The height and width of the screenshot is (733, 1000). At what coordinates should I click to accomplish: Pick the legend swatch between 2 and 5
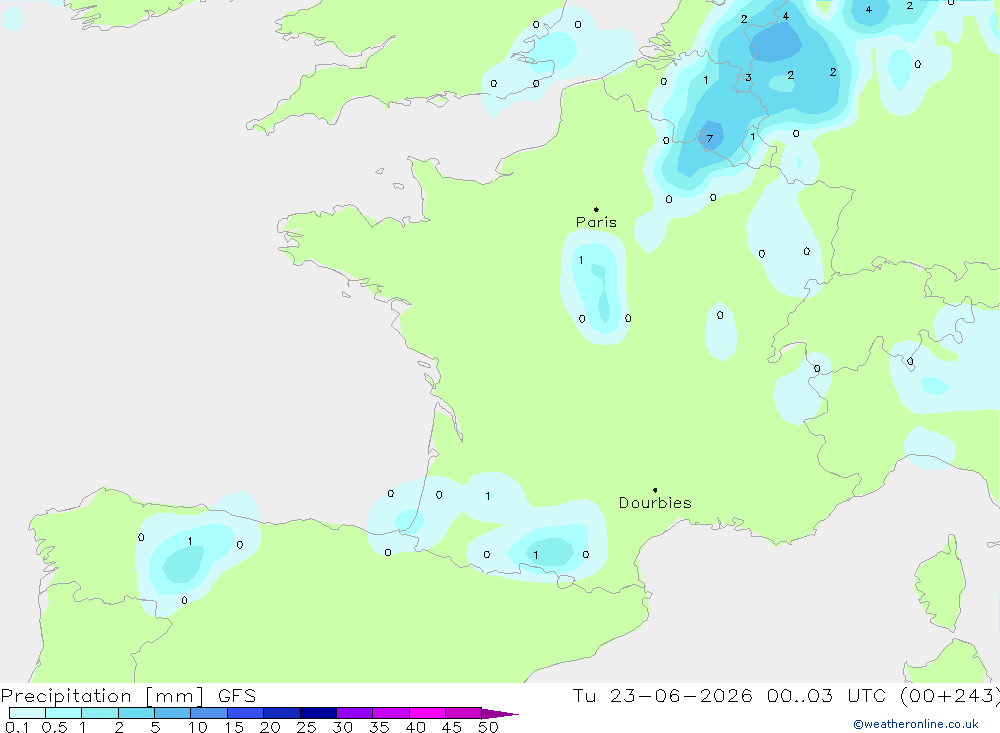(136, 713)
